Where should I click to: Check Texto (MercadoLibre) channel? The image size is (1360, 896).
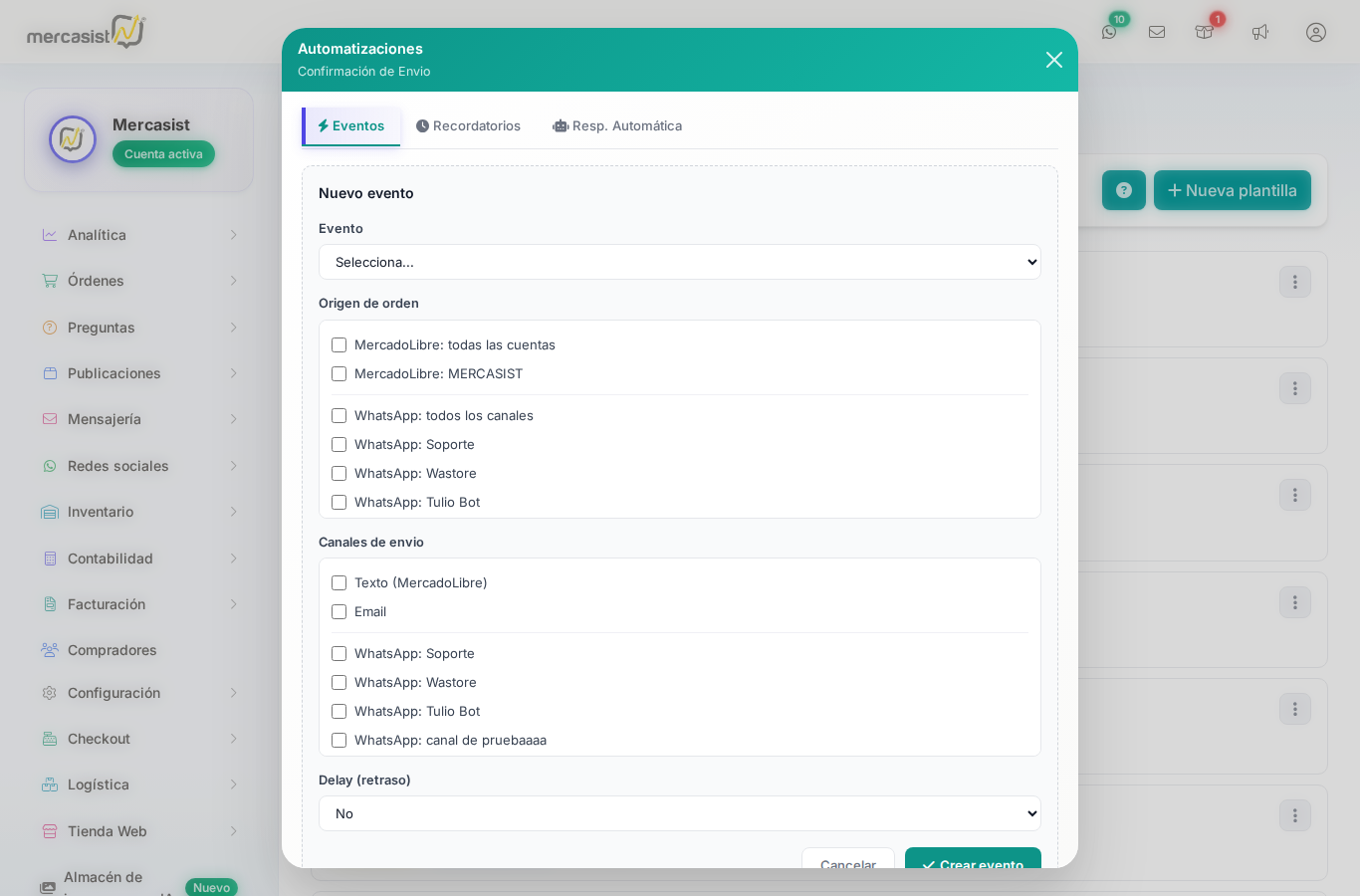click(x=340, y=583)
